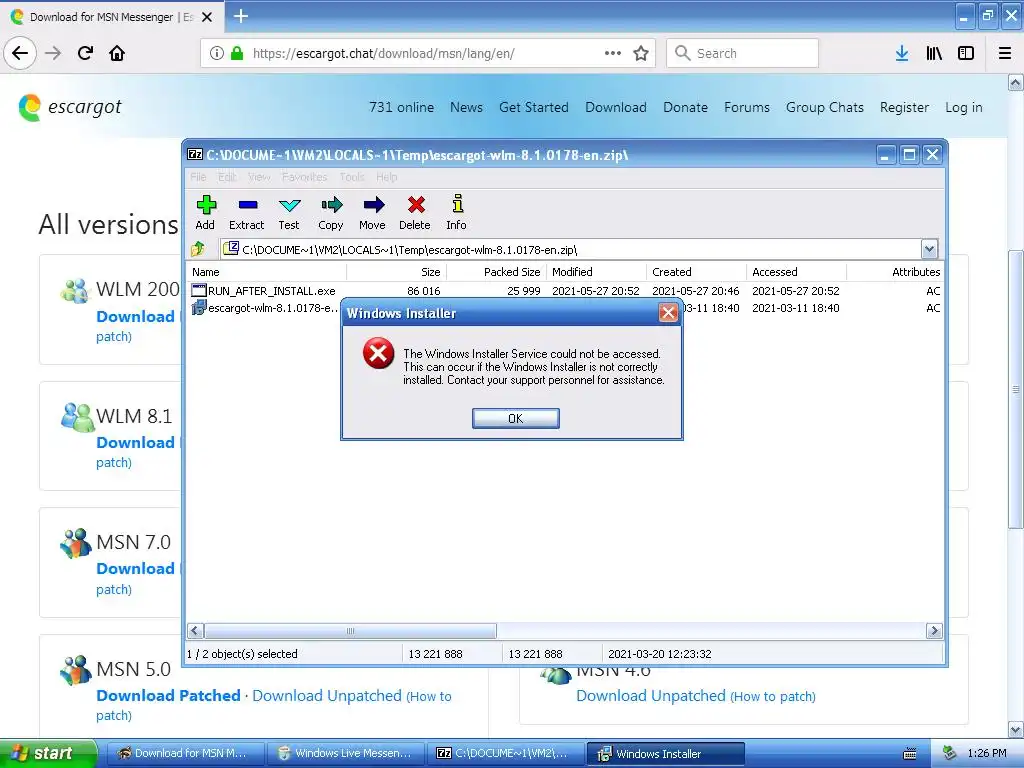The height and width of the screenshot is (768, 1024).
Task: Switch to 7-Zip taskbar item
Action: tap(506, 753)
